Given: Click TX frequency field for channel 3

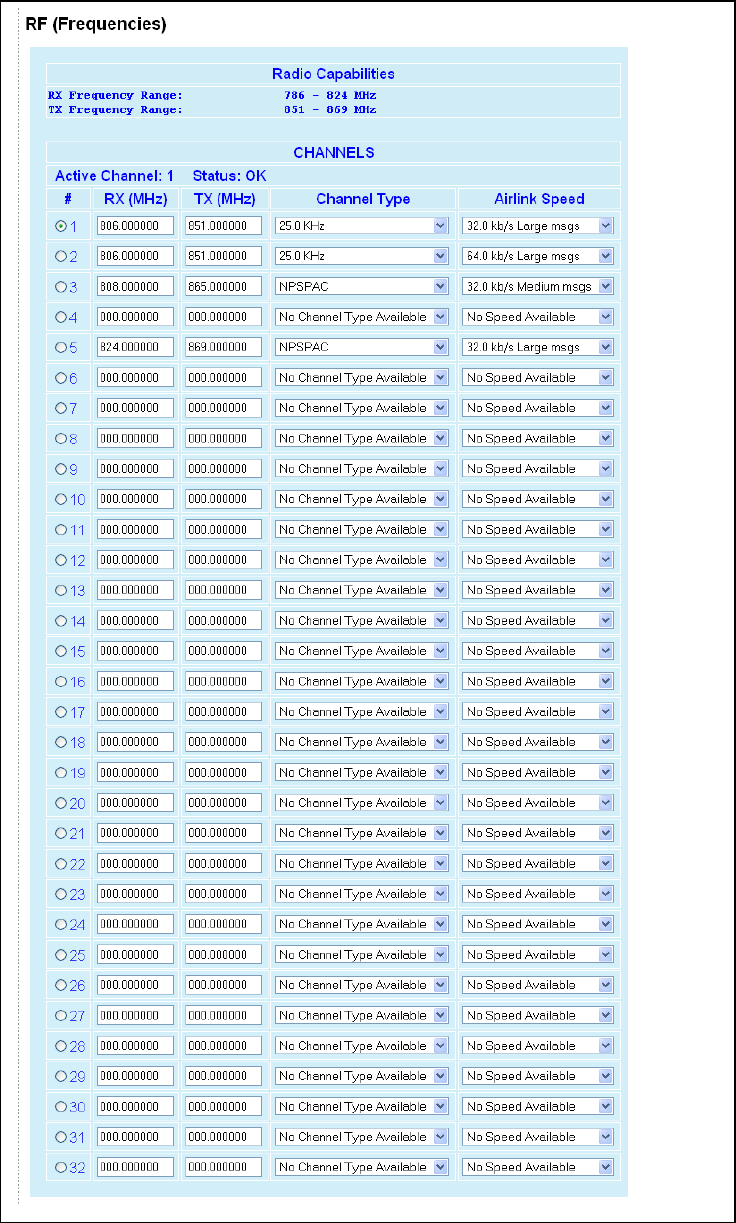Looking at the screenshot, I should pyautogui.click(x=223, y=287).
